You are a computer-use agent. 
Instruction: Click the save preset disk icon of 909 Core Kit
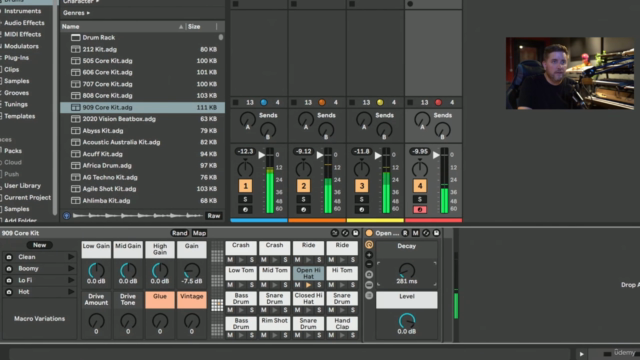point(356,233)
